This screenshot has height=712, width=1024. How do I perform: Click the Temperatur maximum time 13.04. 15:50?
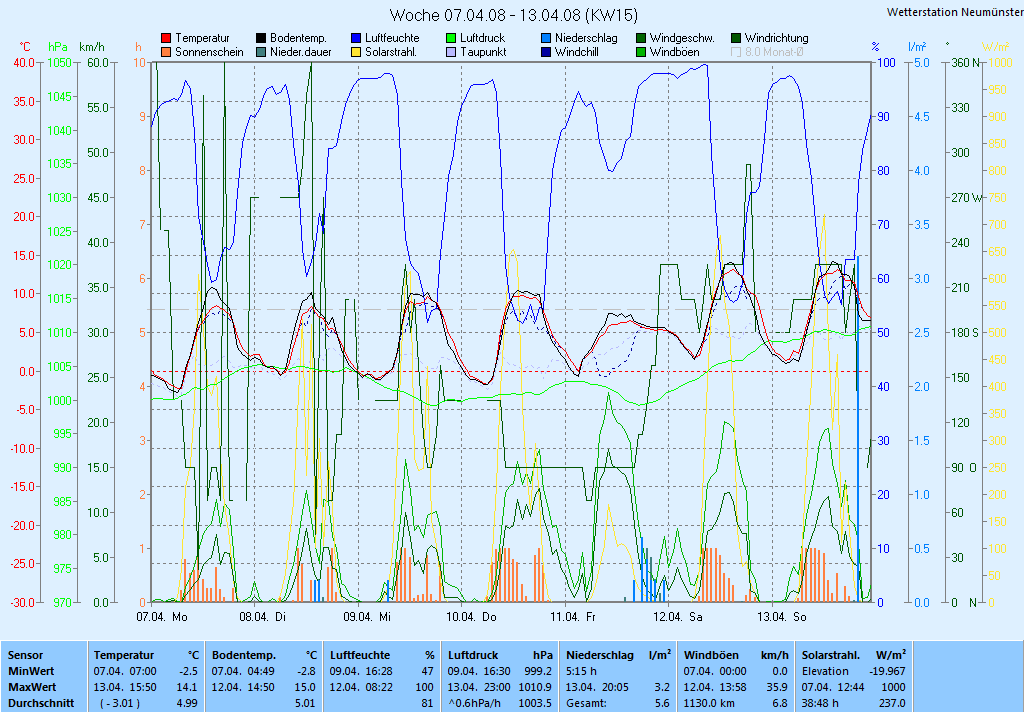pyautogui.click(x=125, y=687)
